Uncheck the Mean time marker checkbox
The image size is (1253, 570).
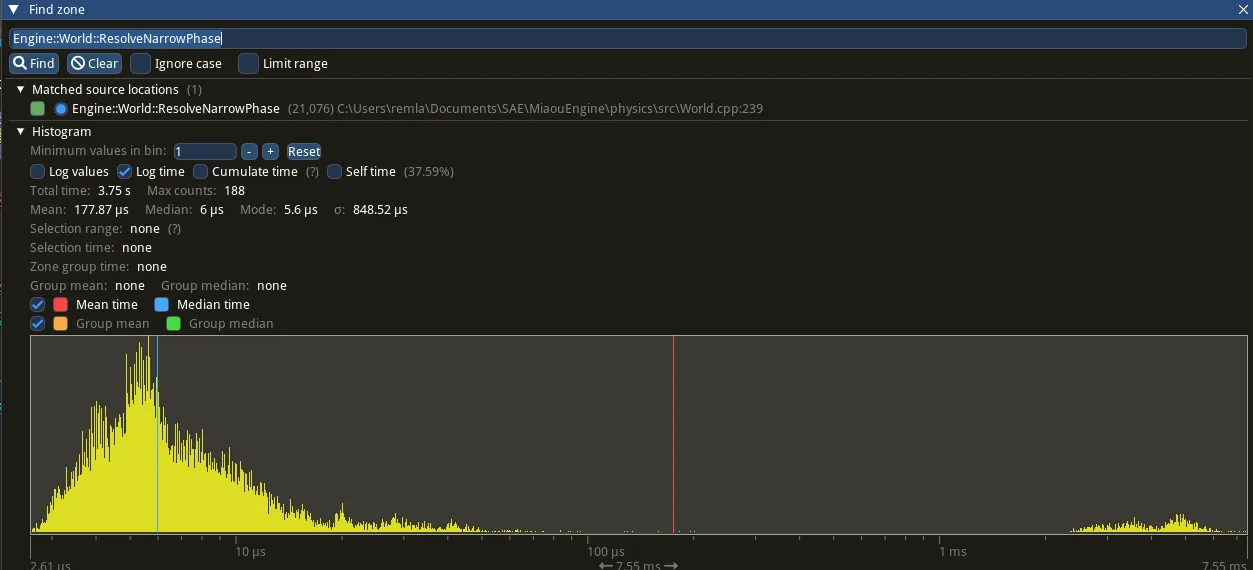[38, 304]
